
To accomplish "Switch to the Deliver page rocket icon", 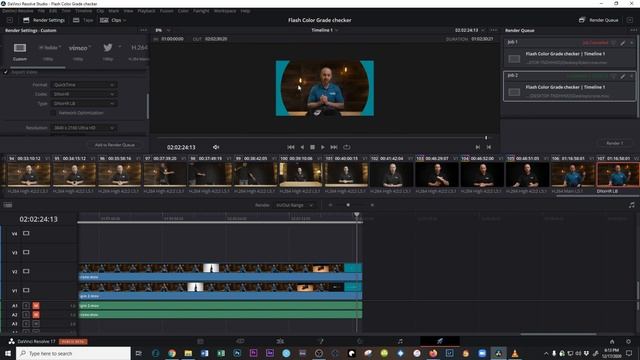I will point(440,341).
